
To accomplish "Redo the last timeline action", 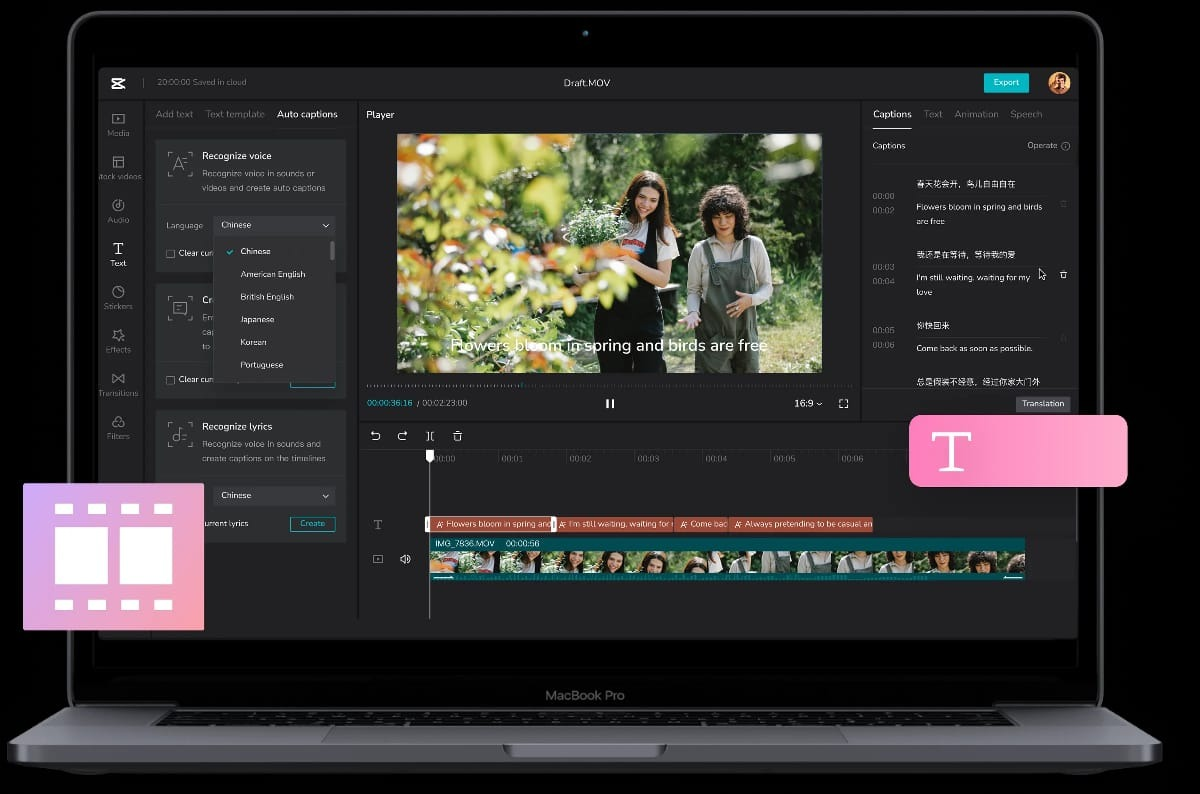I will click(x=402, y=436).
